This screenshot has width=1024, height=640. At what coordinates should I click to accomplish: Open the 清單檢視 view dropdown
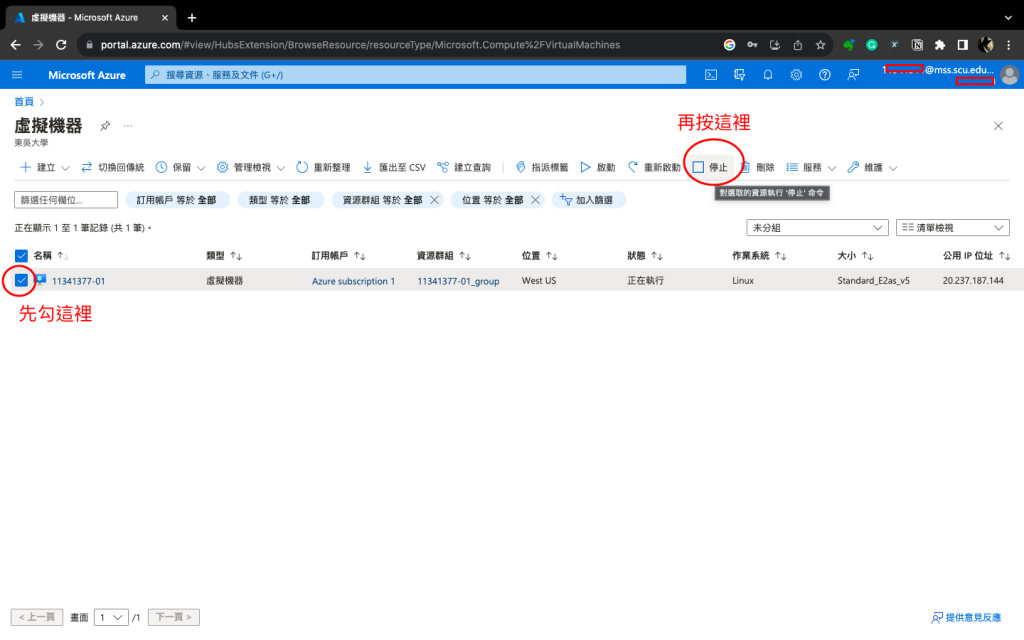953,227
